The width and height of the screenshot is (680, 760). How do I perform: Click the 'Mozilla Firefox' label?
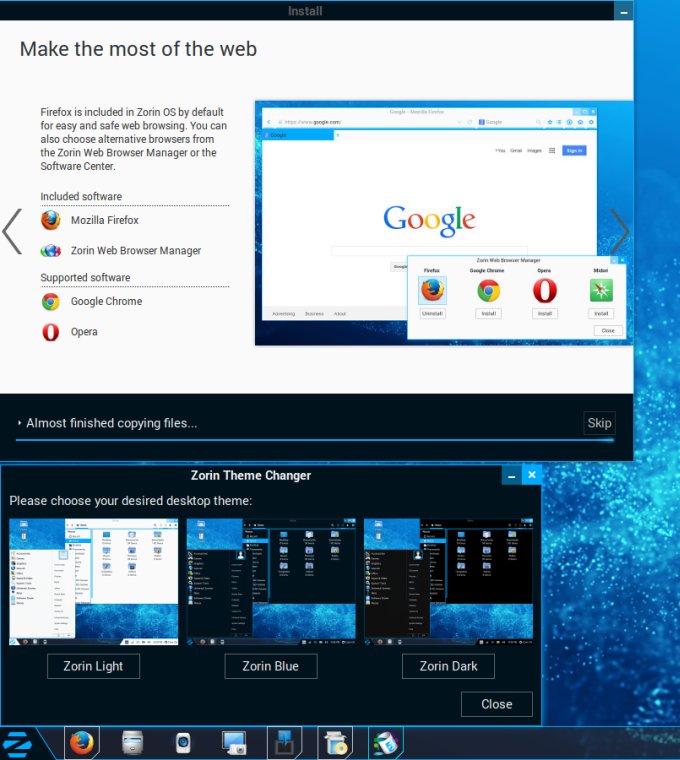point(105,221)
